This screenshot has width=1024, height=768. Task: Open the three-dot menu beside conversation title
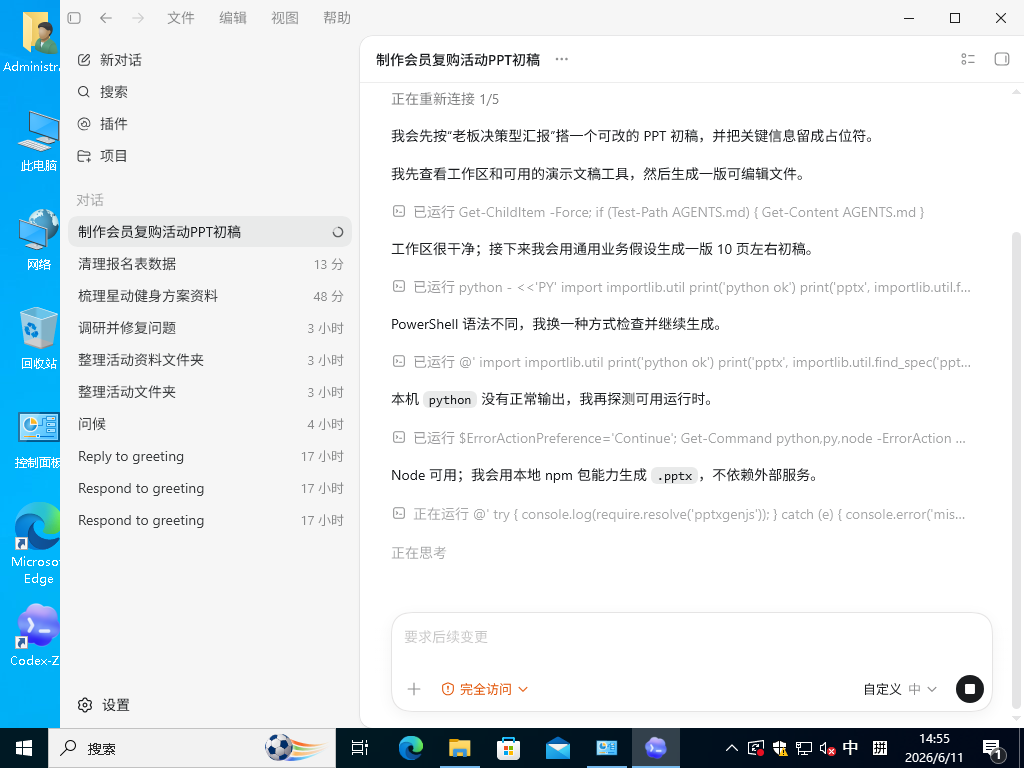(x=562, y=59)
